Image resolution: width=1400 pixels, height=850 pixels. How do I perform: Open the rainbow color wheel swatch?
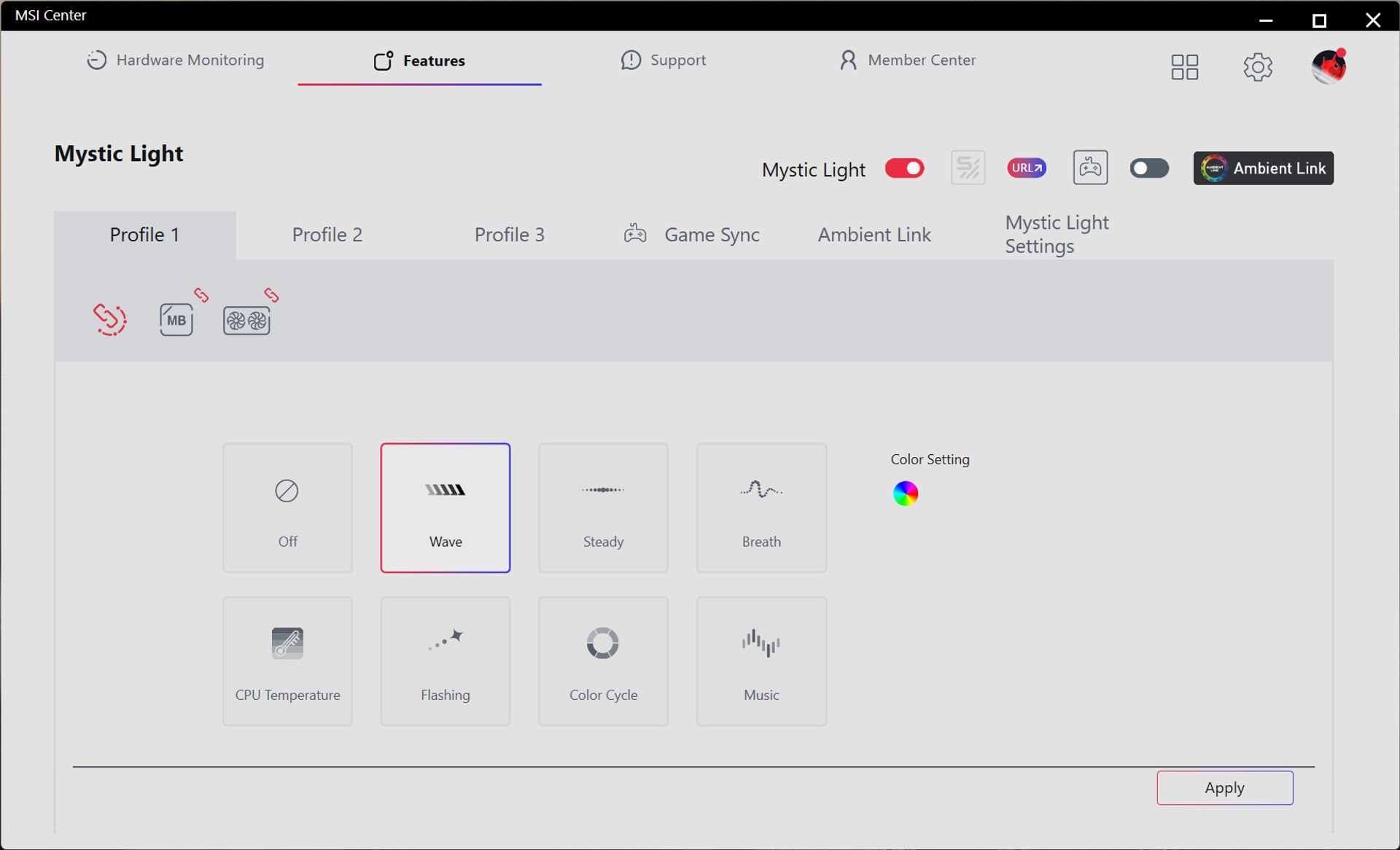[905, 494]
